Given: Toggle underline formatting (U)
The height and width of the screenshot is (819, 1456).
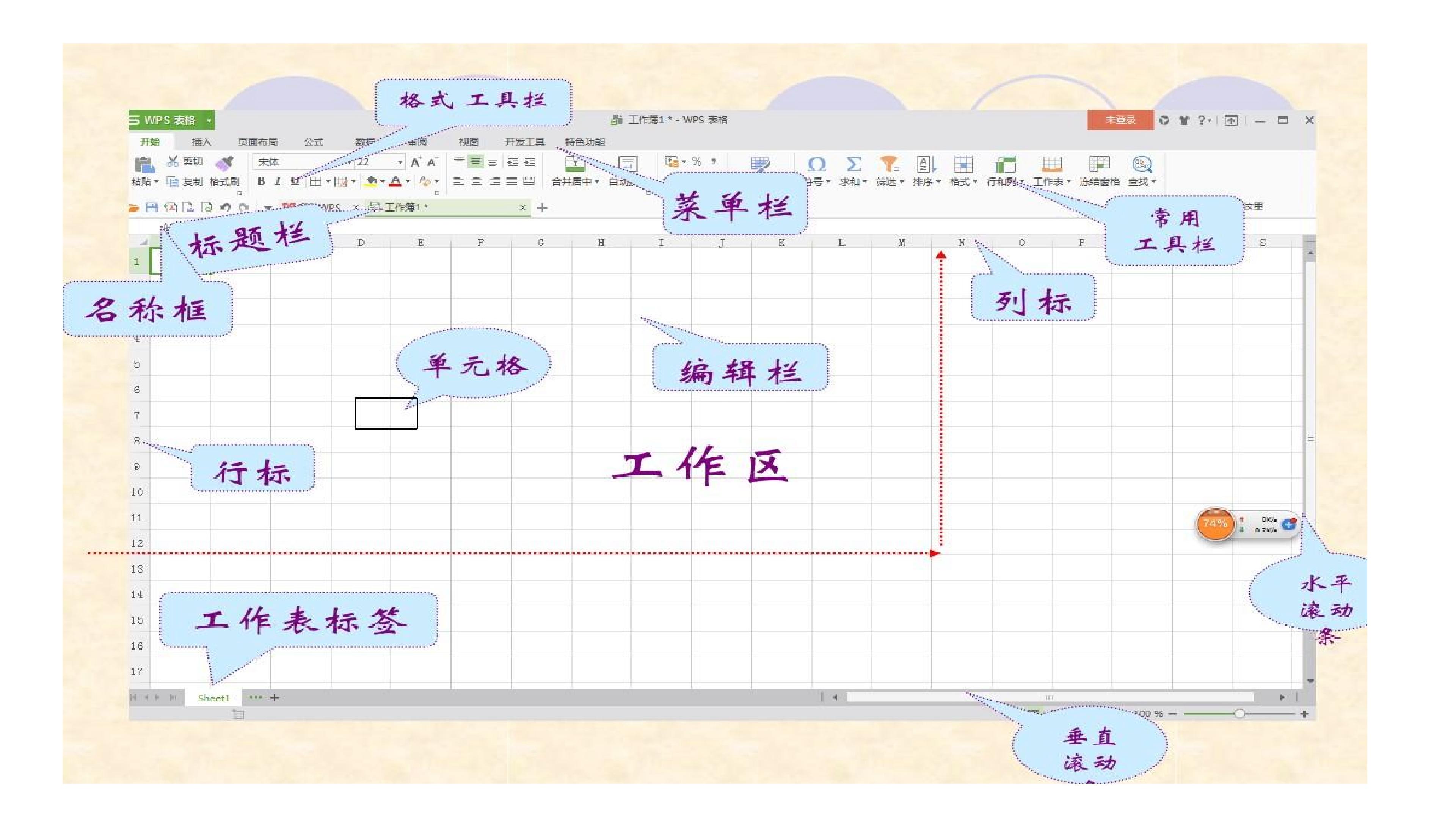Looking at the screenshot, I should pyautogui.click(x=295, y=182).
